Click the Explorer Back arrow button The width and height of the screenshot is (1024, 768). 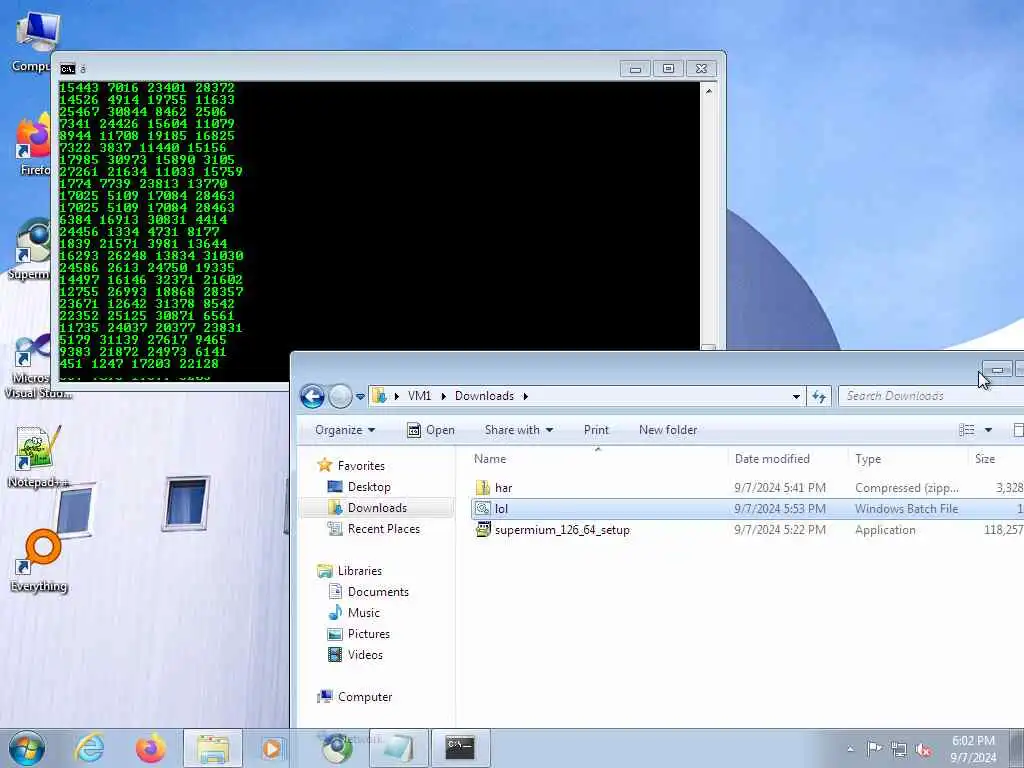coord(312,396)
